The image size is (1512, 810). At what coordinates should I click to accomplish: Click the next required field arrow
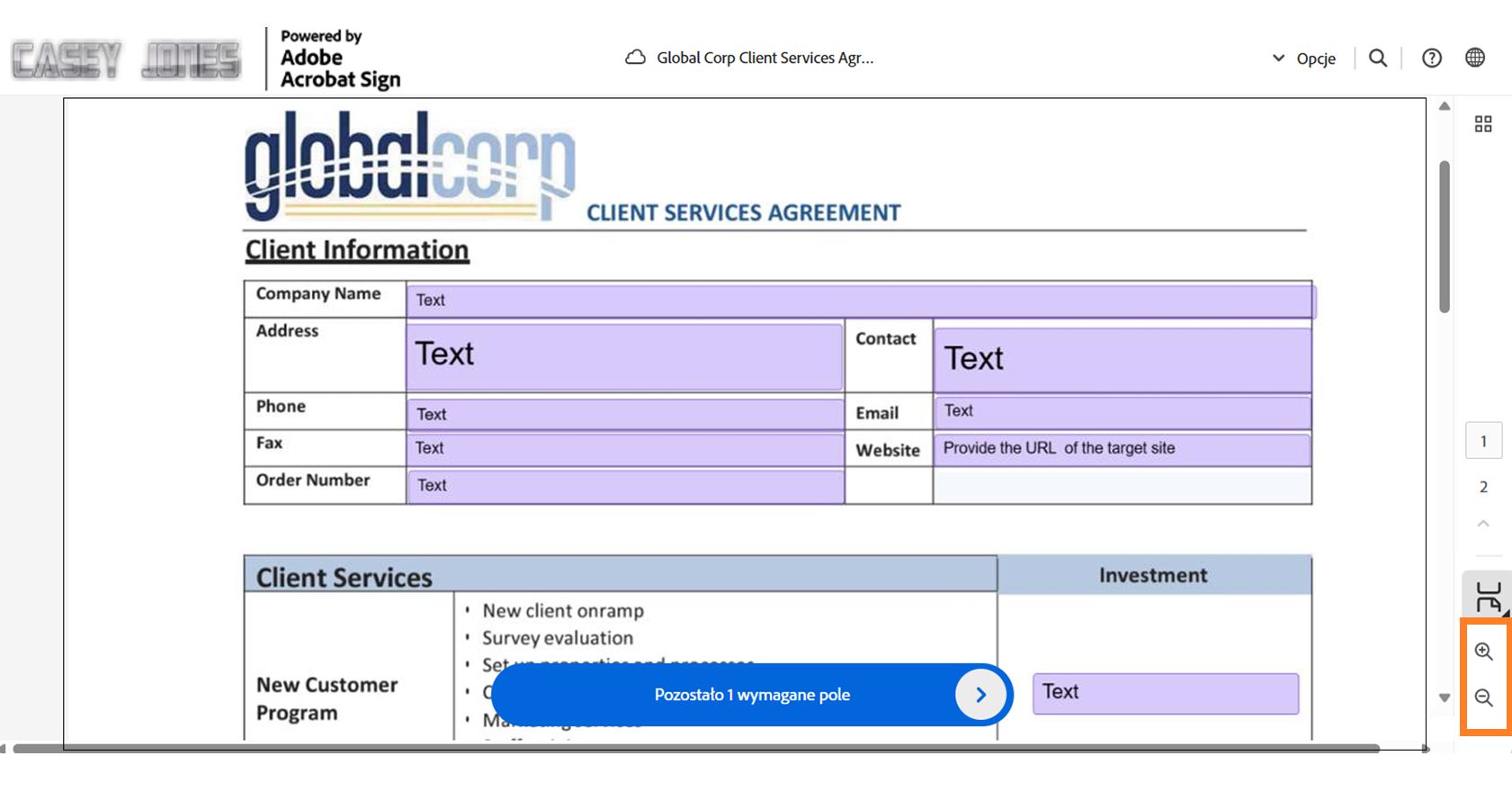(980, 695)
